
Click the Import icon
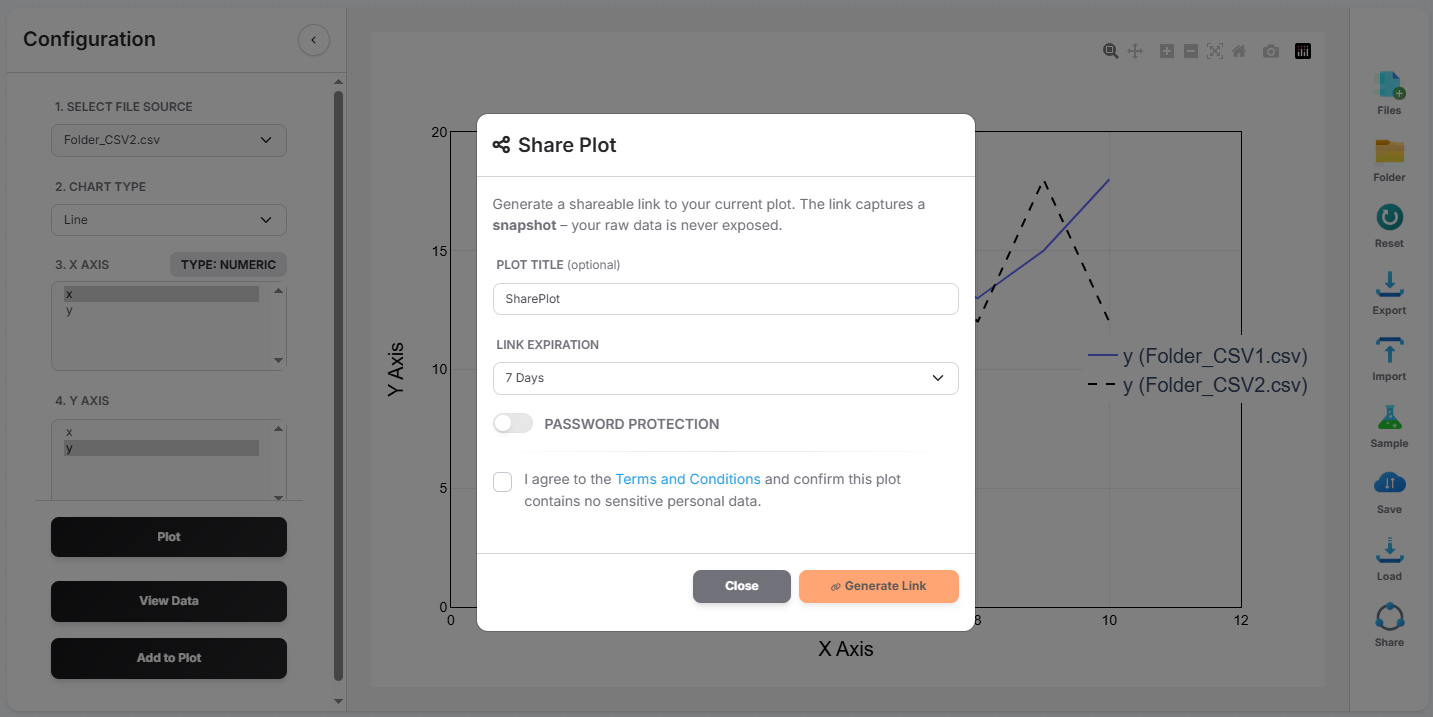1389,351
